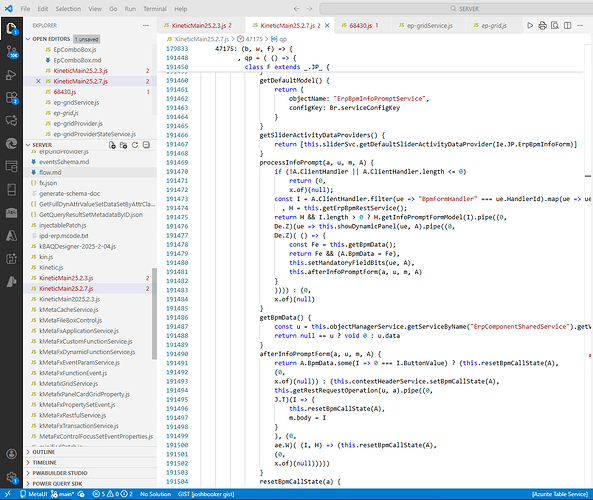Open the Source Control view

[x=12, y=52]
